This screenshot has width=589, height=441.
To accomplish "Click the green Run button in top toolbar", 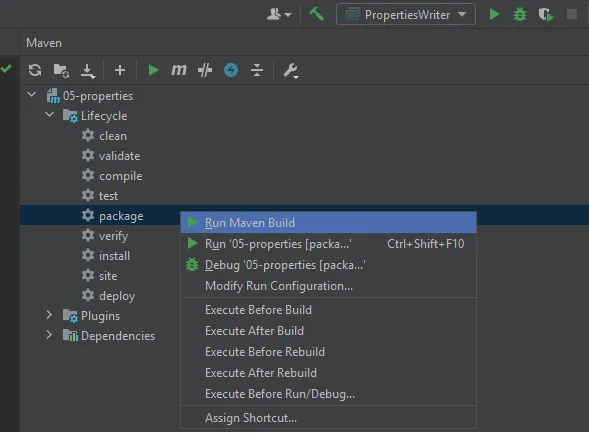I will (494, 15).
